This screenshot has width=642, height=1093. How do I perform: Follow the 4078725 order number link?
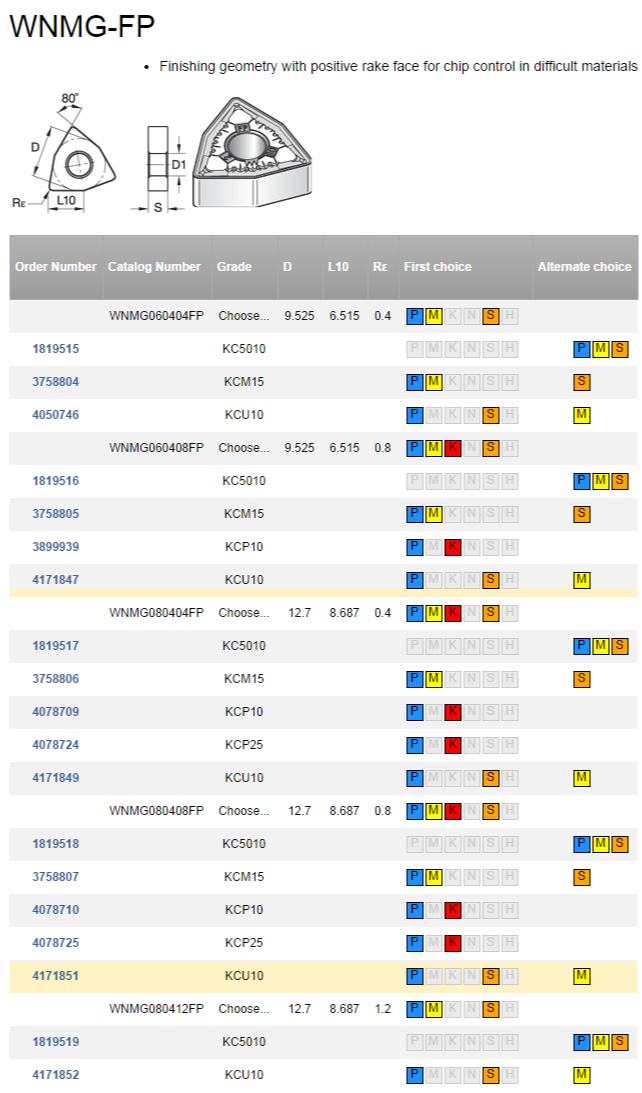coord(56,943)
